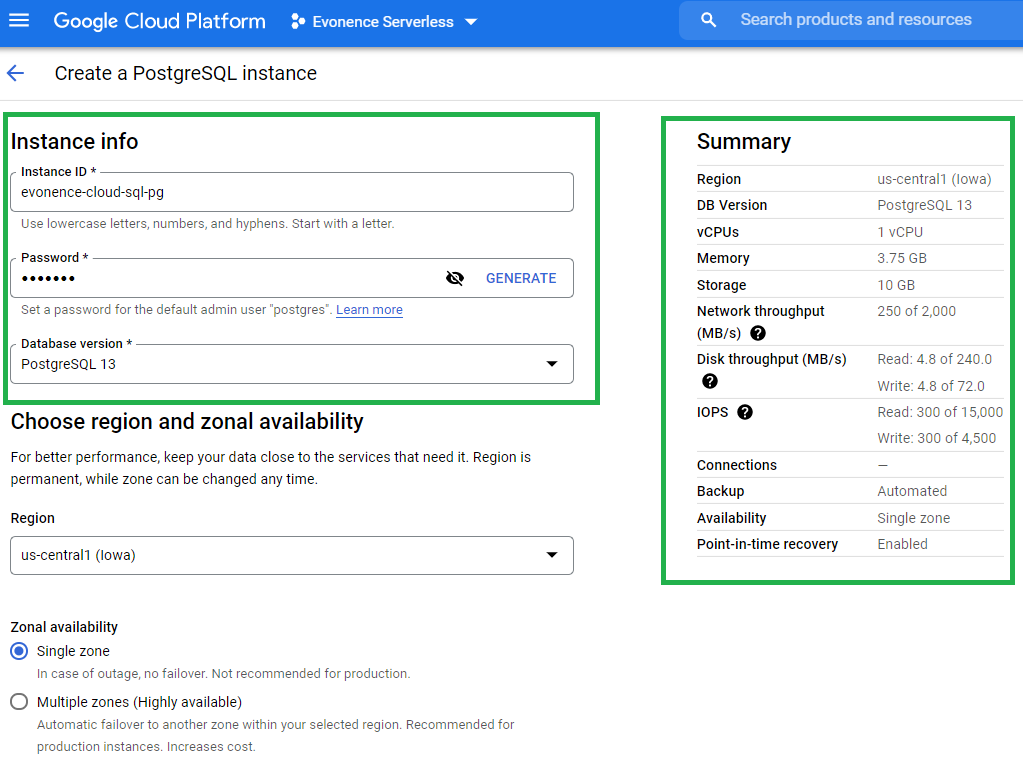The height and width of the screenshot is (757, 1023).
Task: Expand the Region dropdown
Action: point(551,555)
